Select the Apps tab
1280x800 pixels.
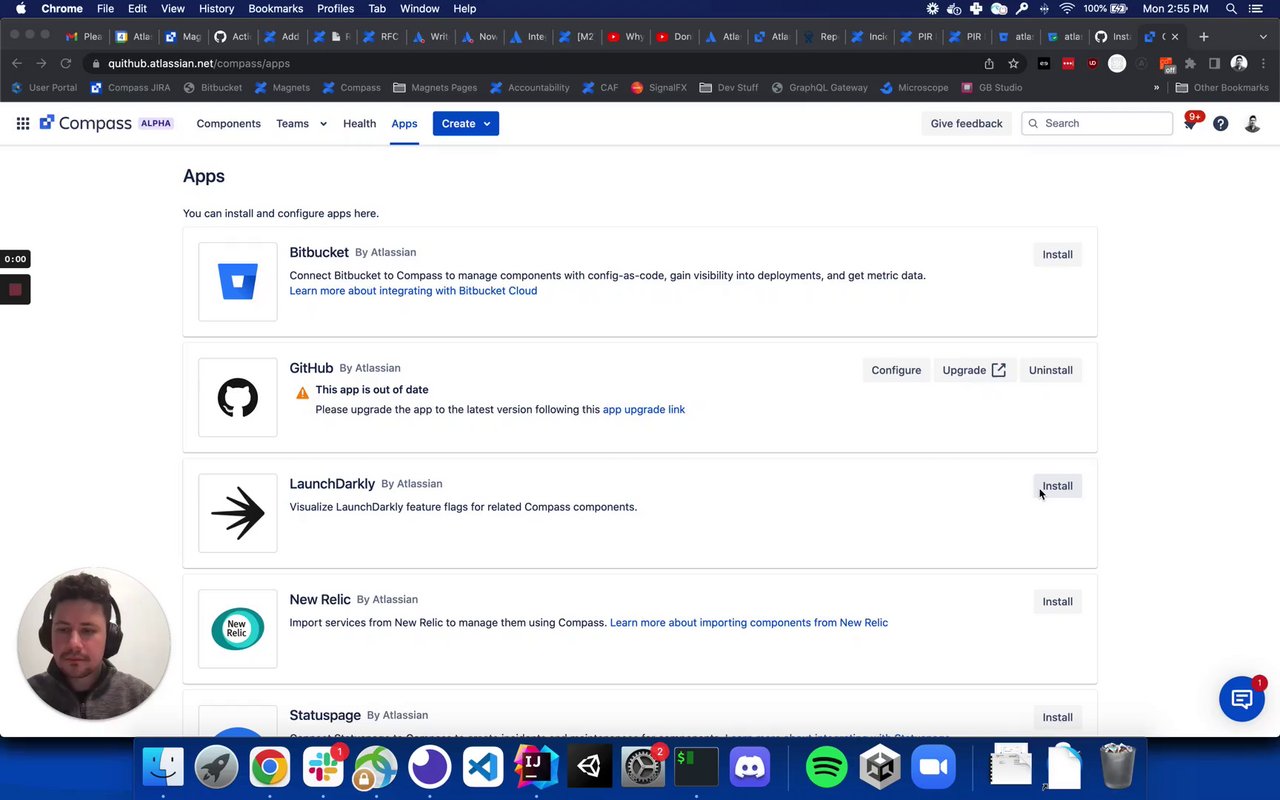tap(404, 123)
